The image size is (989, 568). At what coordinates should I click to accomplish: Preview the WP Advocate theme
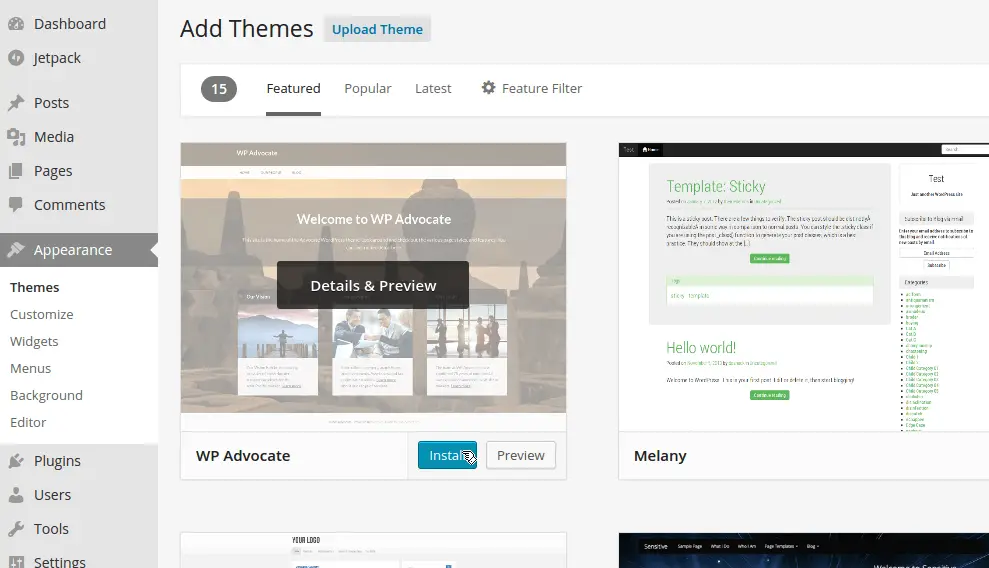(520, 455)
